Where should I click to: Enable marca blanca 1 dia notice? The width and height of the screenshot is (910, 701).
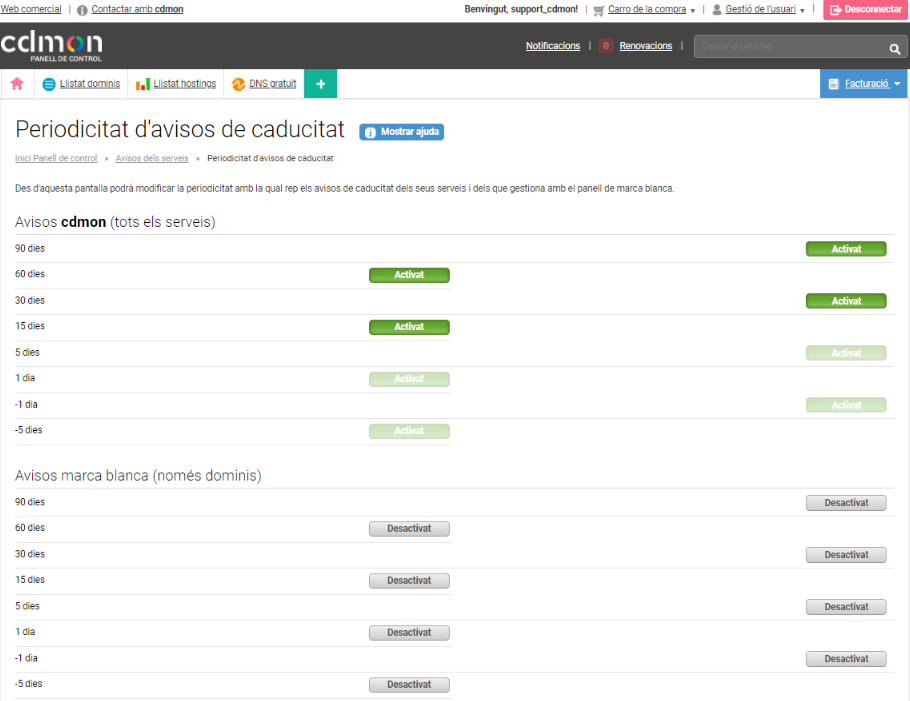[409, 633]
